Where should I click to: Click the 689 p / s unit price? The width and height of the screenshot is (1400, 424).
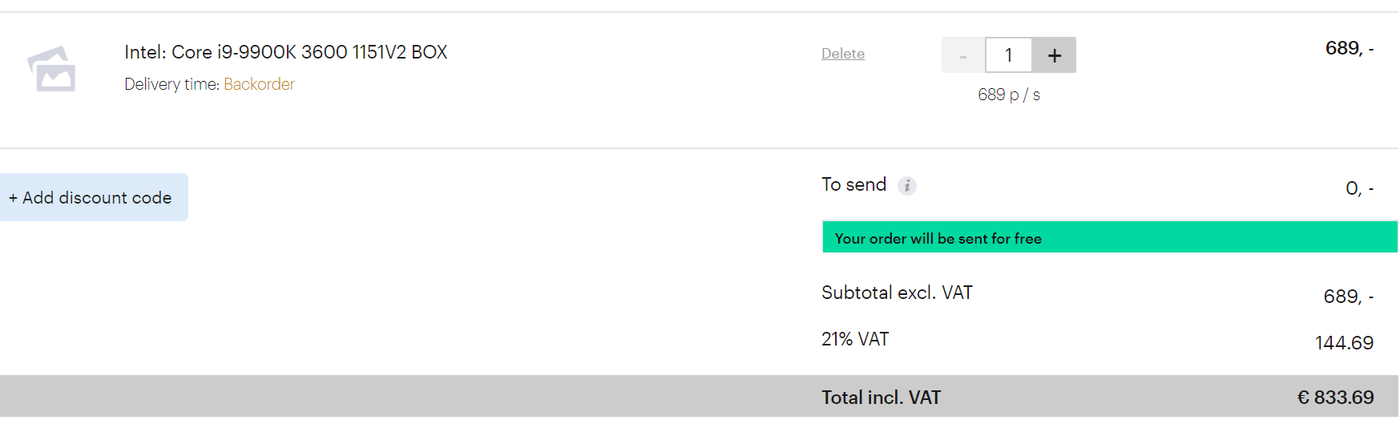tap(1008, 95)
